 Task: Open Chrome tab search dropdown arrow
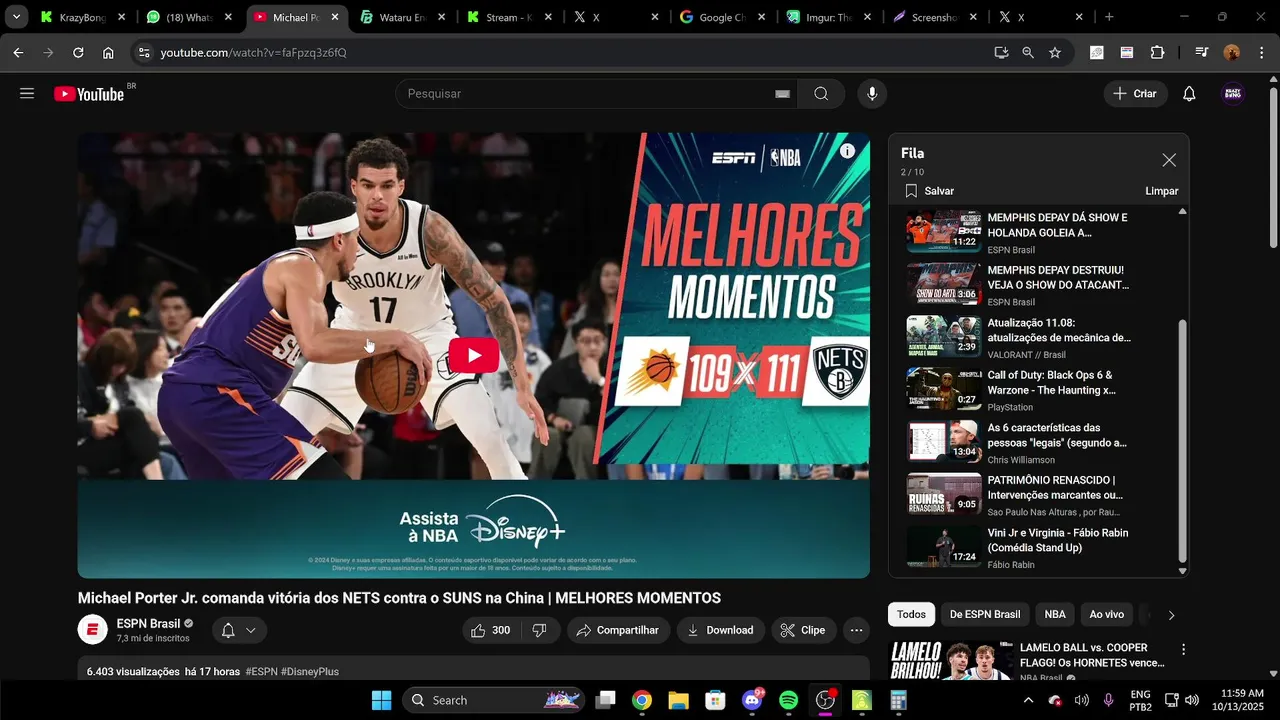click(16, 17)
